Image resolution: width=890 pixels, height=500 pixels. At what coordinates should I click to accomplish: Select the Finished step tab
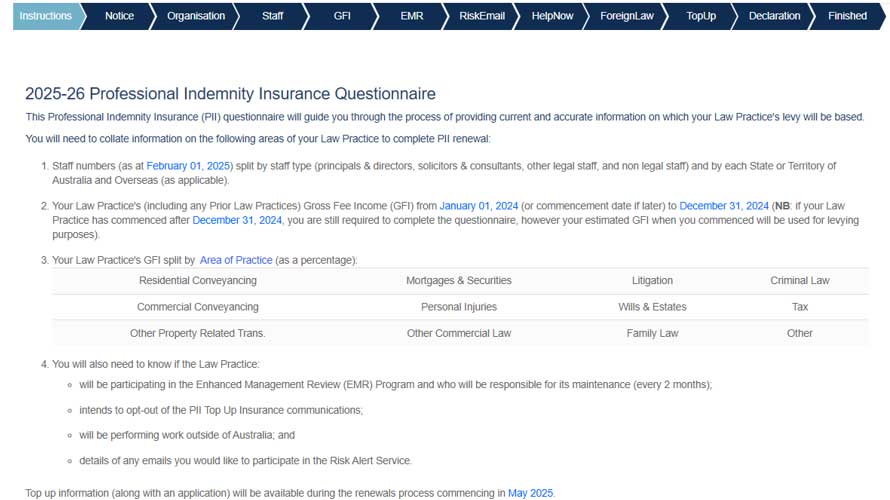tap(847, 16)
